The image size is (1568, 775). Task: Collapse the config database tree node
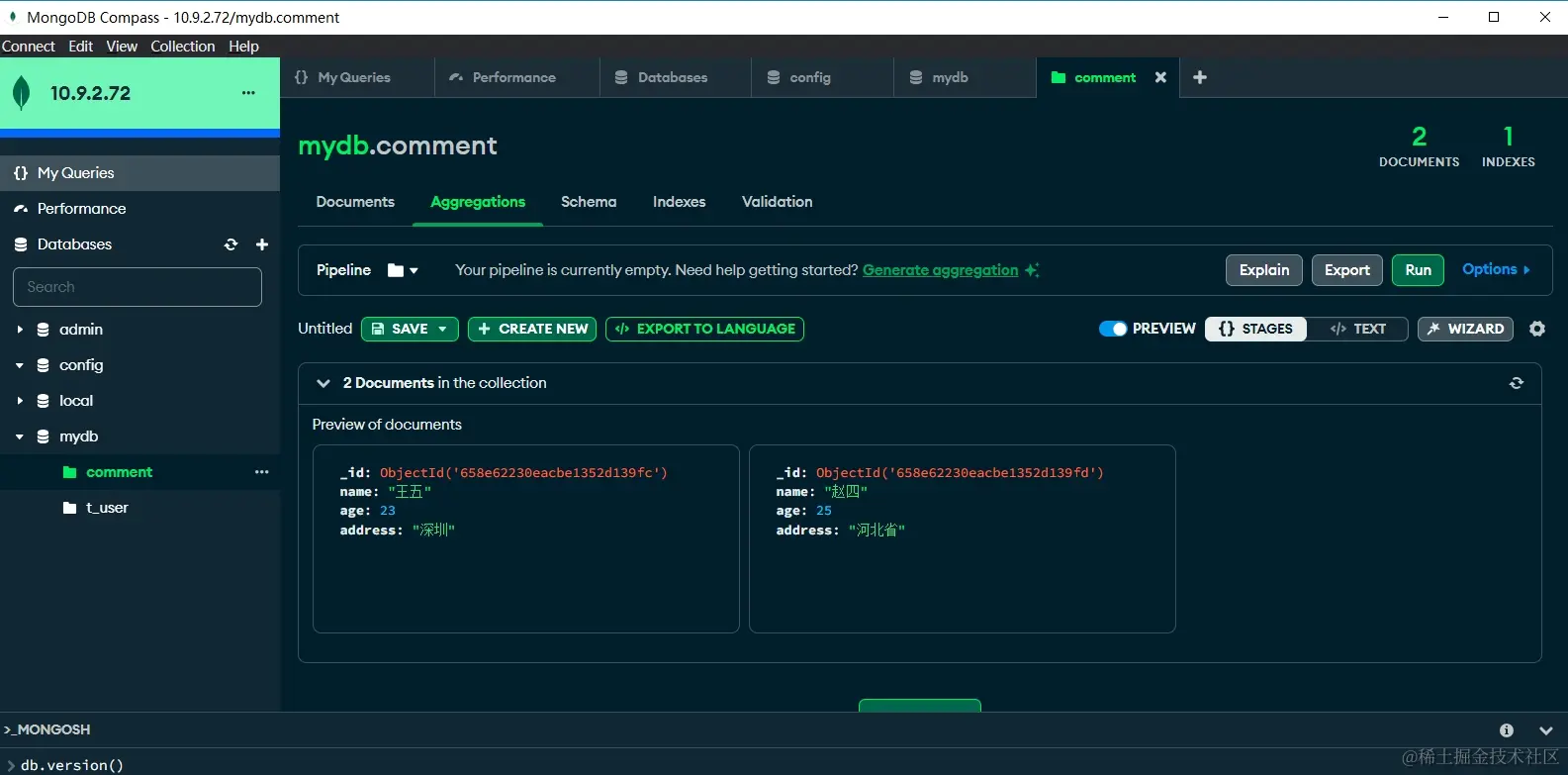pyautogui.click(x=19, y=365)
